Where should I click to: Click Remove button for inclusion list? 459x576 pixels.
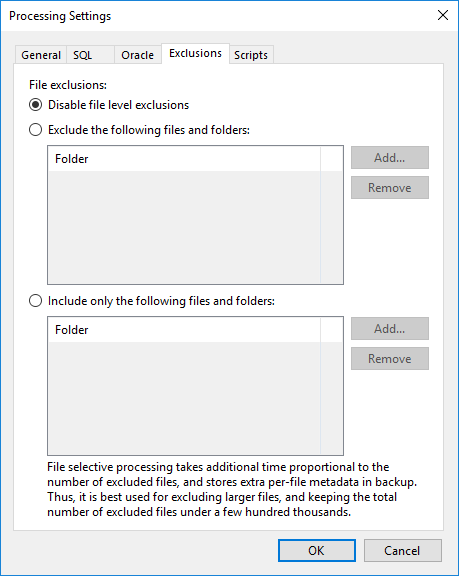click(390, 359)
